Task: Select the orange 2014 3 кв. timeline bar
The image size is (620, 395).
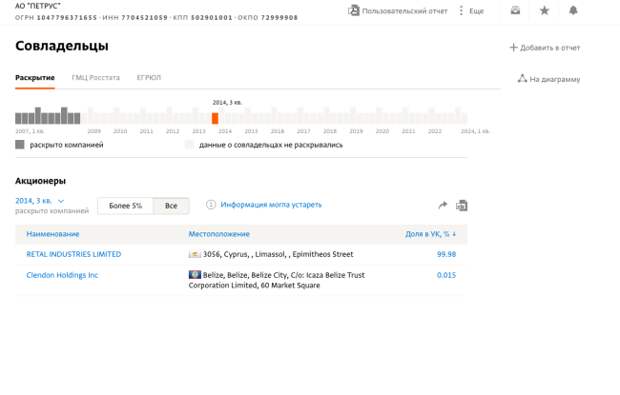Action: pos(215,118)
